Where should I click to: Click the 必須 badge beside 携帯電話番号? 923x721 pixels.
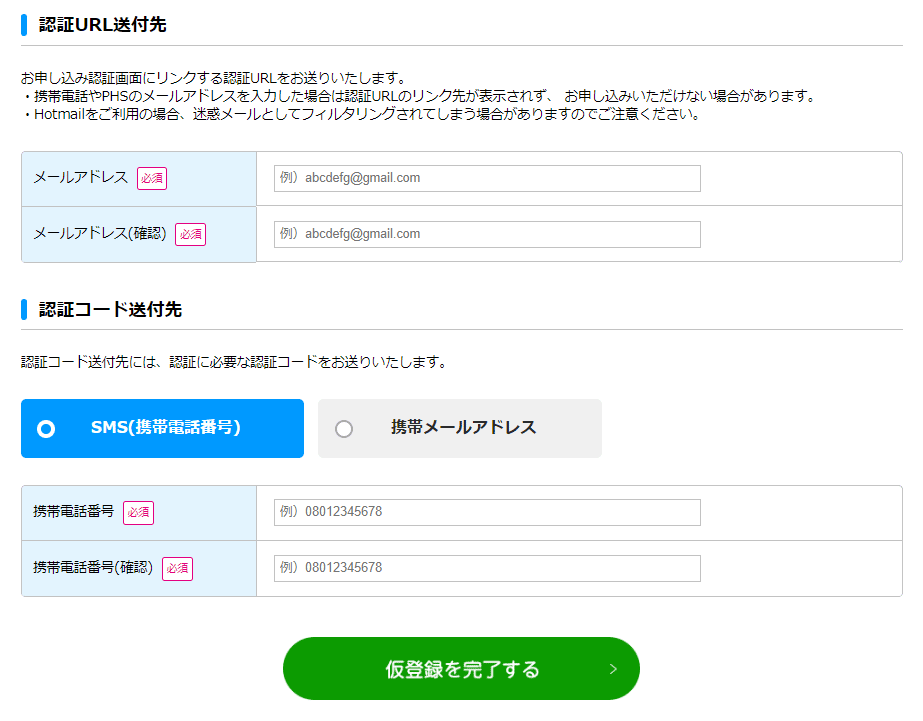click(x=138, y=513)
